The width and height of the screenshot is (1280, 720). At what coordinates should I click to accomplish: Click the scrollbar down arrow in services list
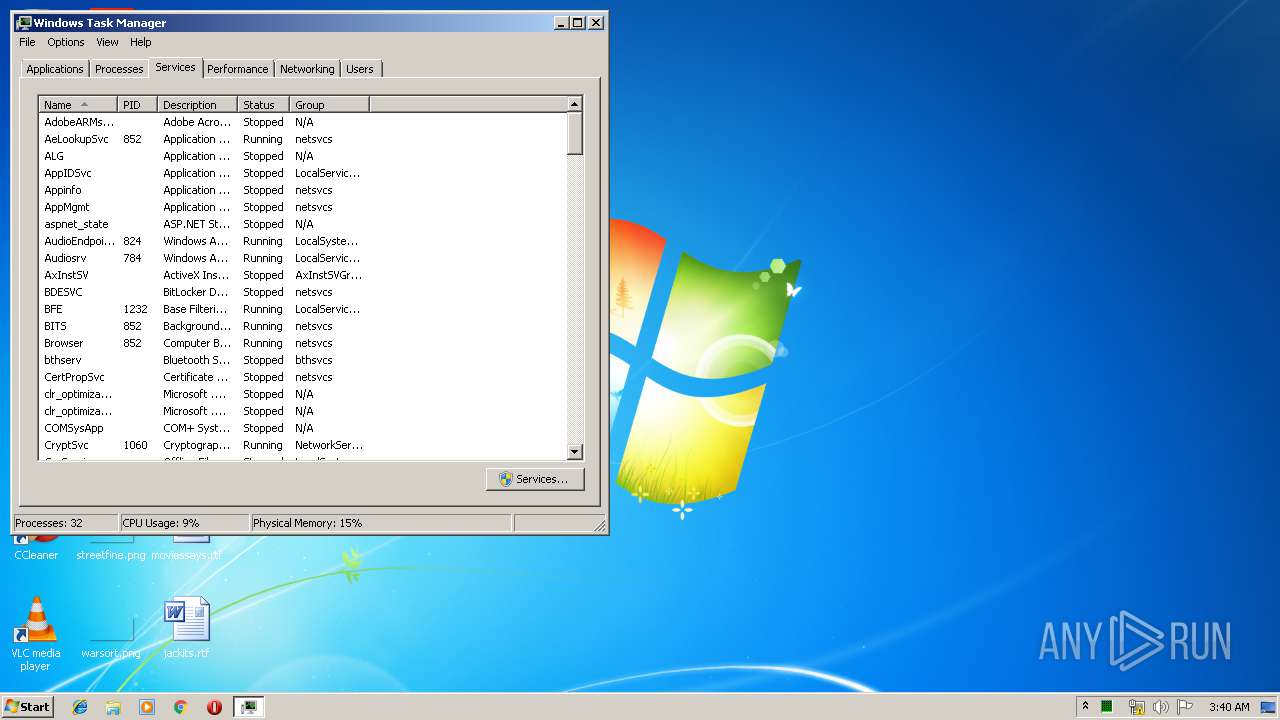pos(574,452)
